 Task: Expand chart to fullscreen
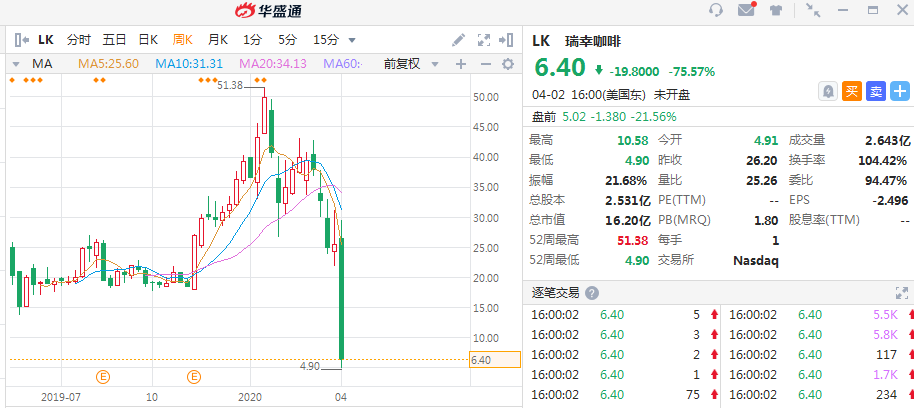point(483,40)
